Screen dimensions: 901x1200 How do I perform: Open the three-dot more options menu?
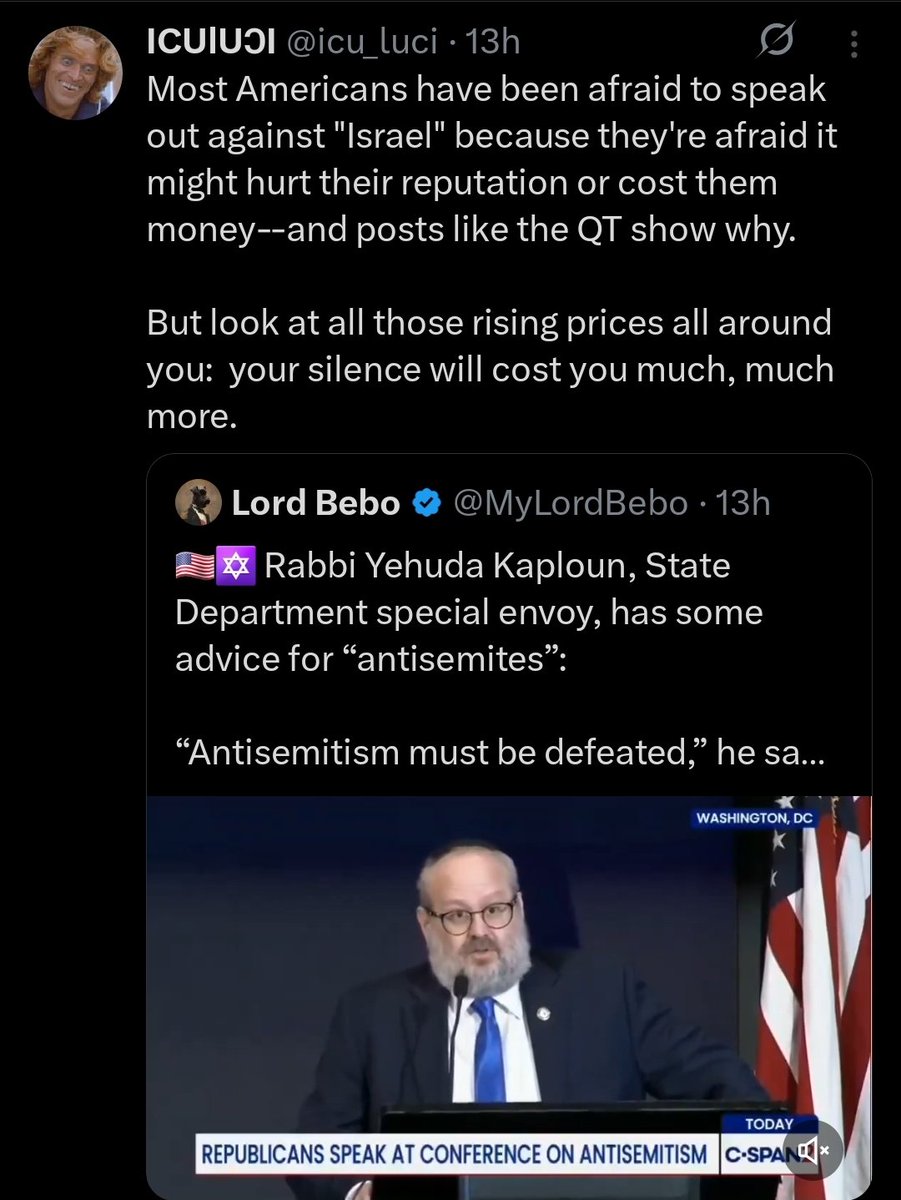coord(853,43)
